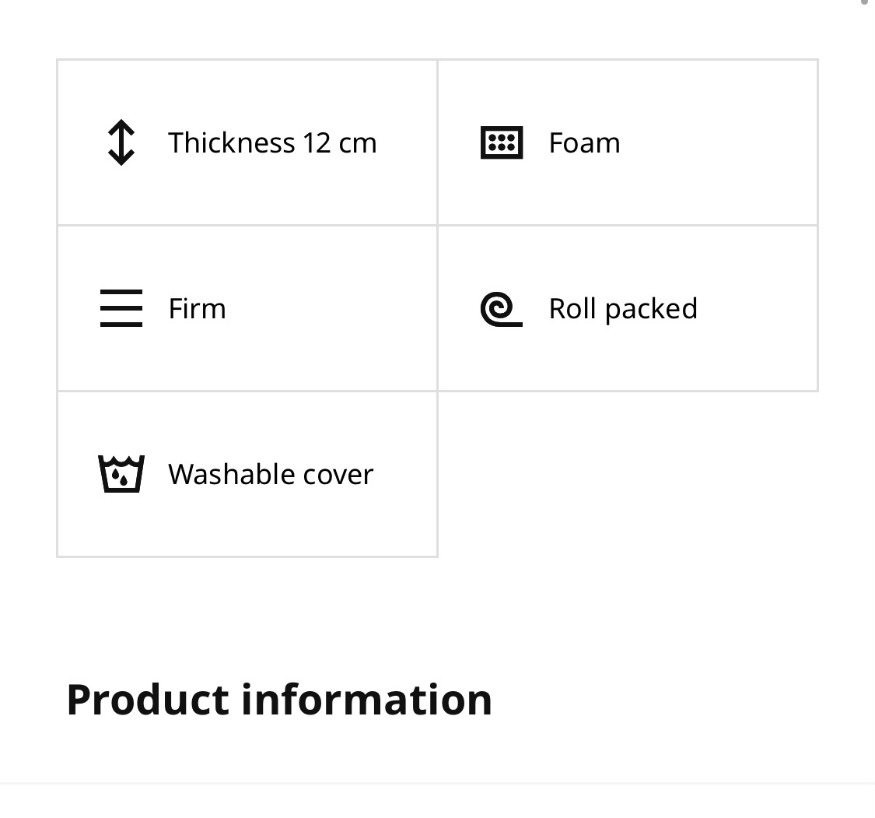This screenshot has width=875, height=818.
Task: Select the 'Thickness 12 cm' label
Action: [x=273, y=143]
